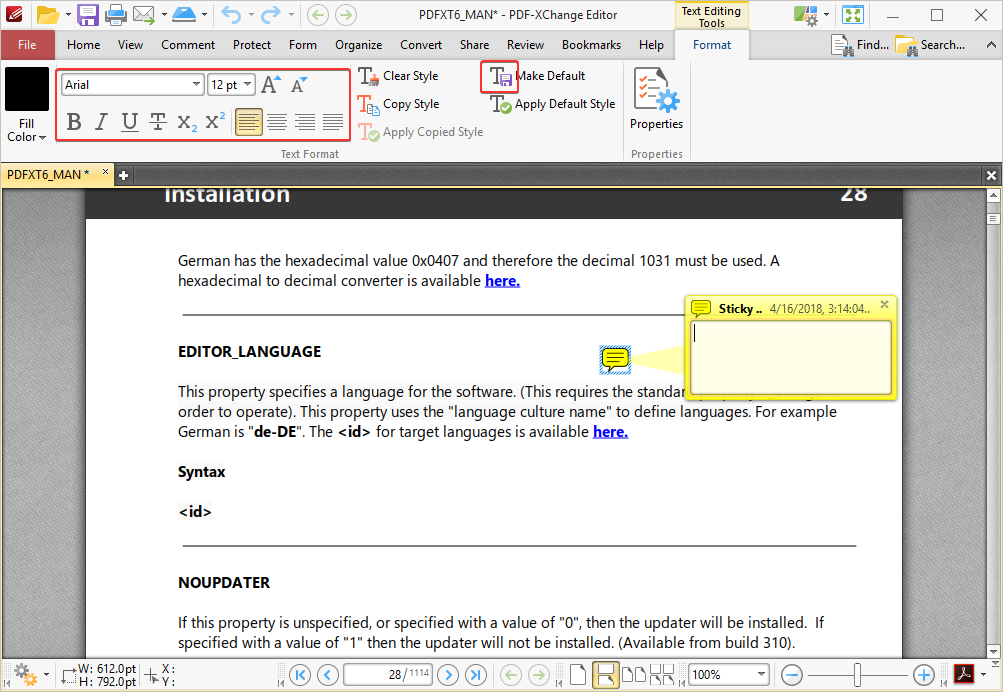This screenshot has width=1003, height=692.
Task: Apply italic formatting
Action: tap(100, 122)
